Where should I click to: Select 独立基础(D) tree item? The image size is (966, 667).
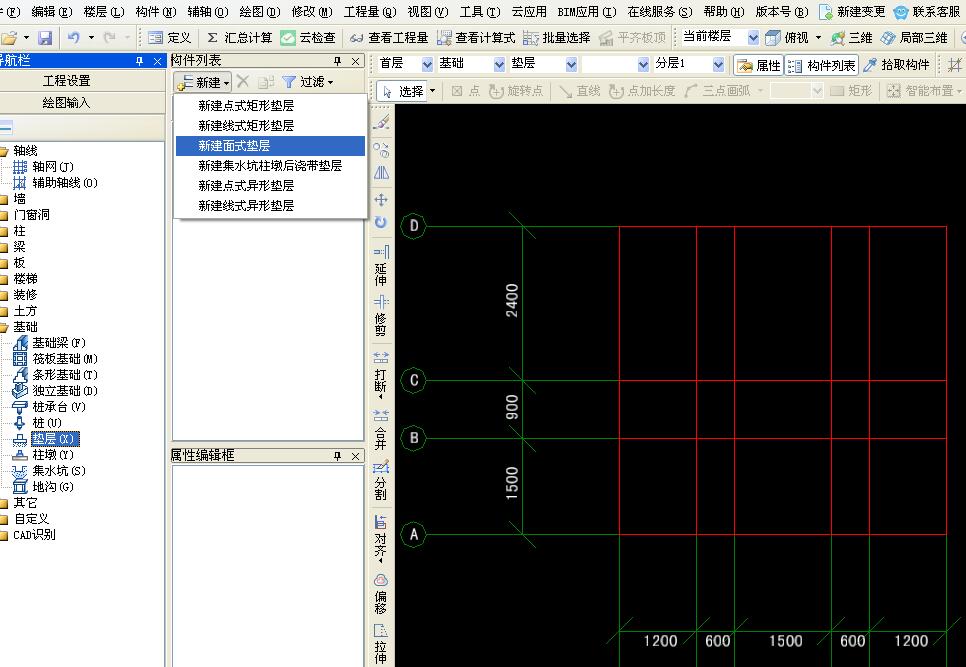click(x=55, y=390)
